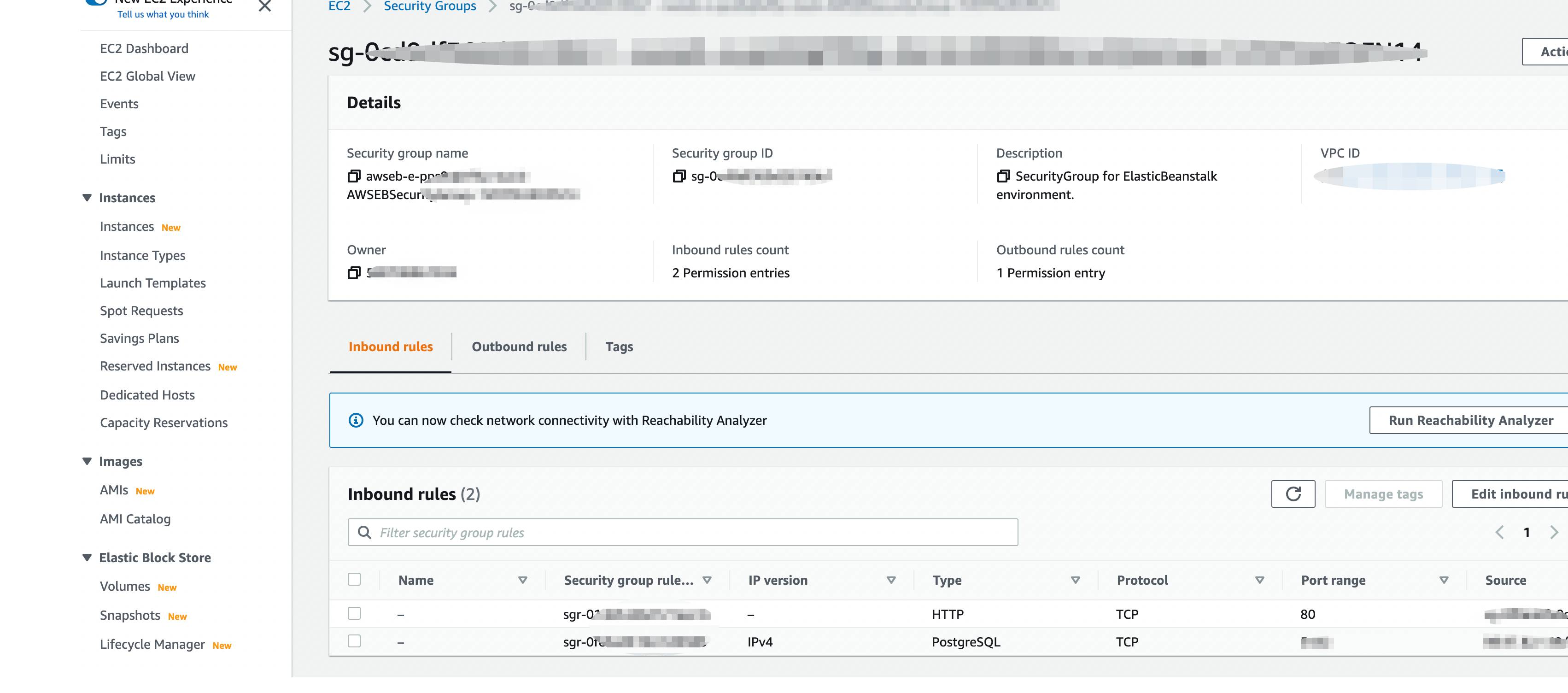Sort rules by Port range arrow
Image resolution: width=1568 pixels, height=693 pixels.
(1444, 581)
